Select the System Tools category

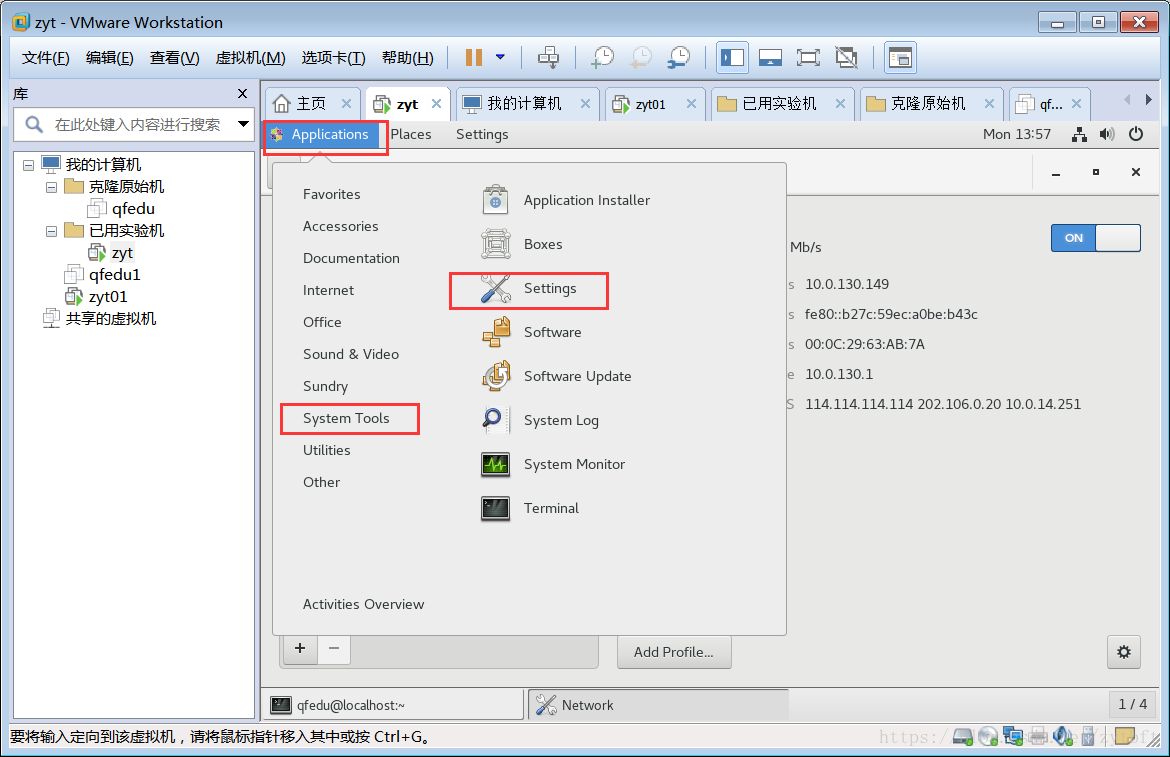coord(346,418)
